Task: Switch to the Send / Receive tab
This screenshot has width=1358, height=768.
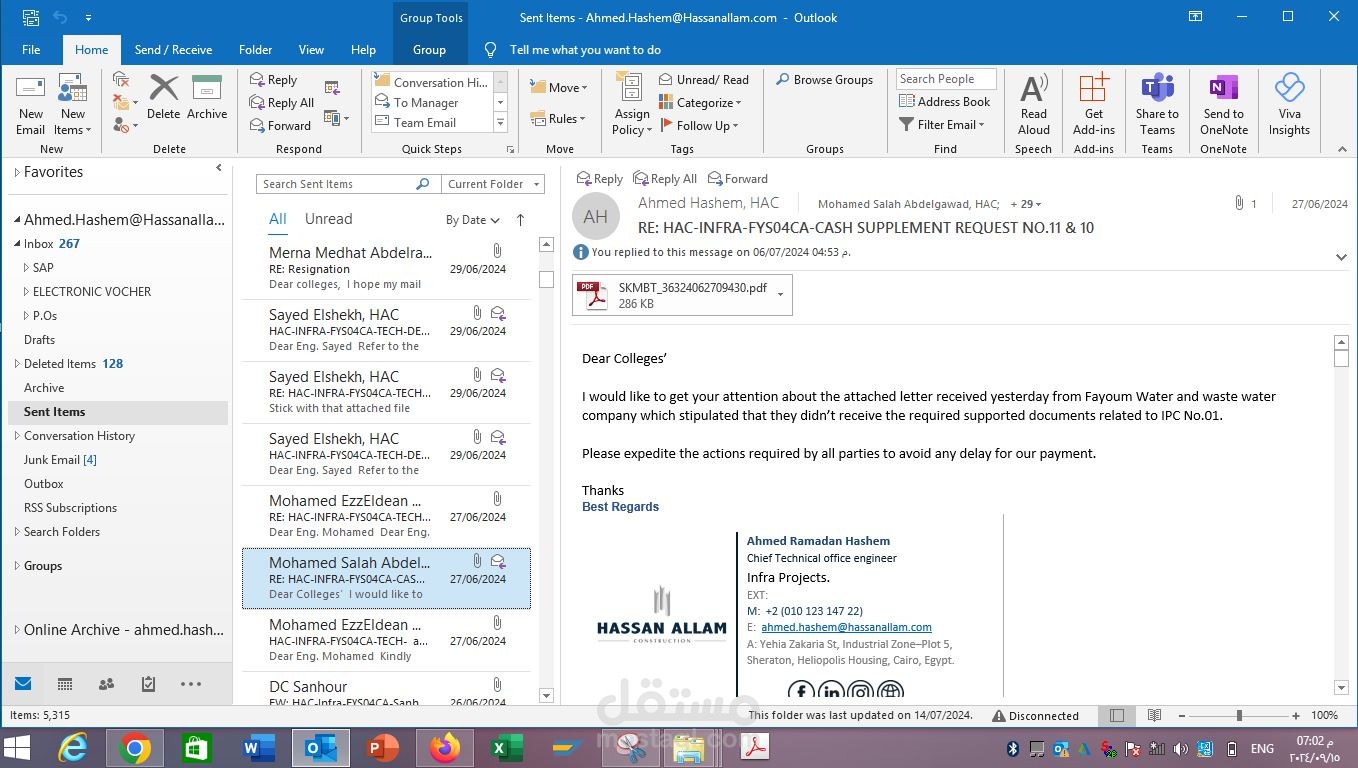Action: [173, 50]
